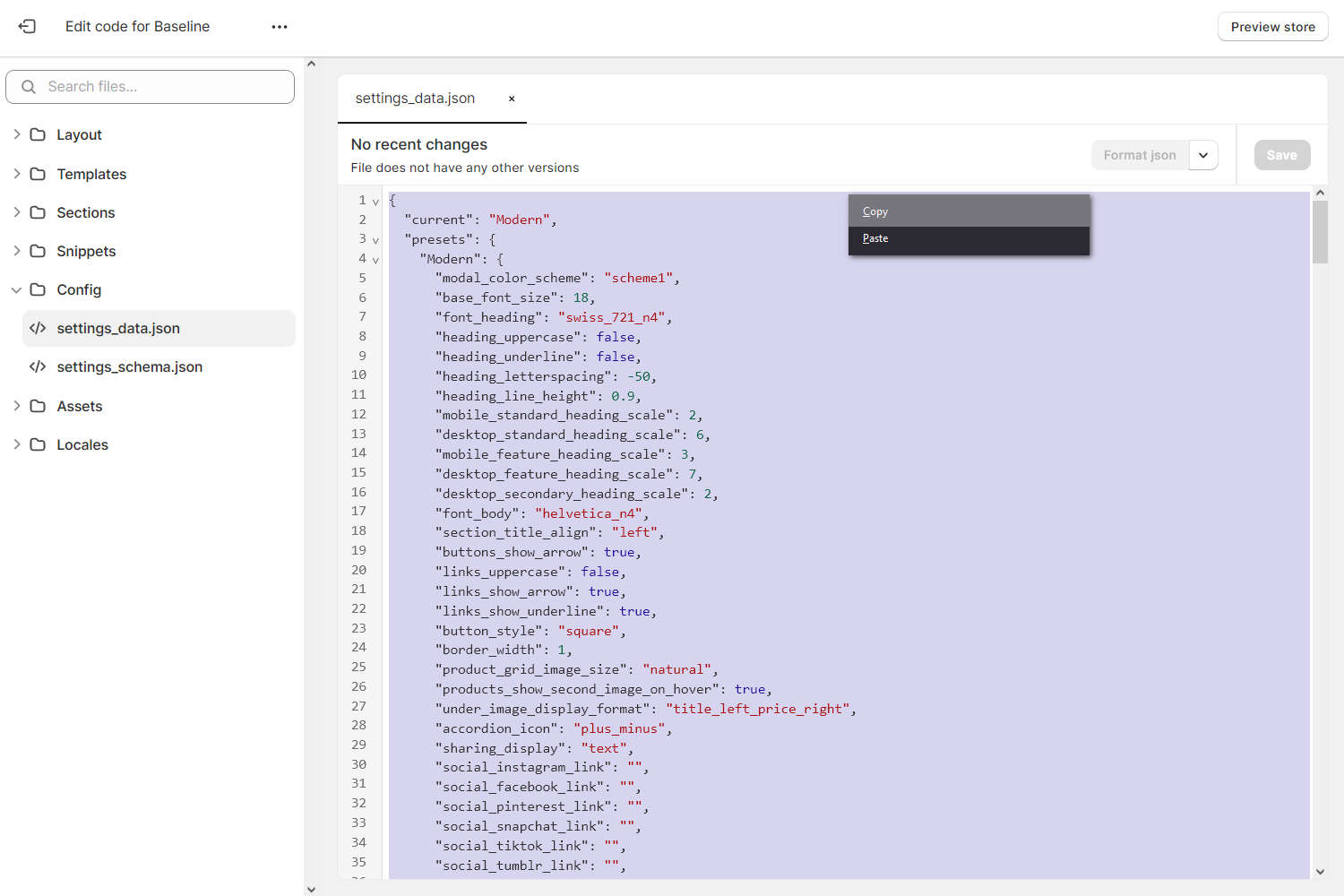Image resolution: width=1344 pixels, height=896 pixels.
Task: Select Copy from the context menu
Action: (x=874, y=211)
